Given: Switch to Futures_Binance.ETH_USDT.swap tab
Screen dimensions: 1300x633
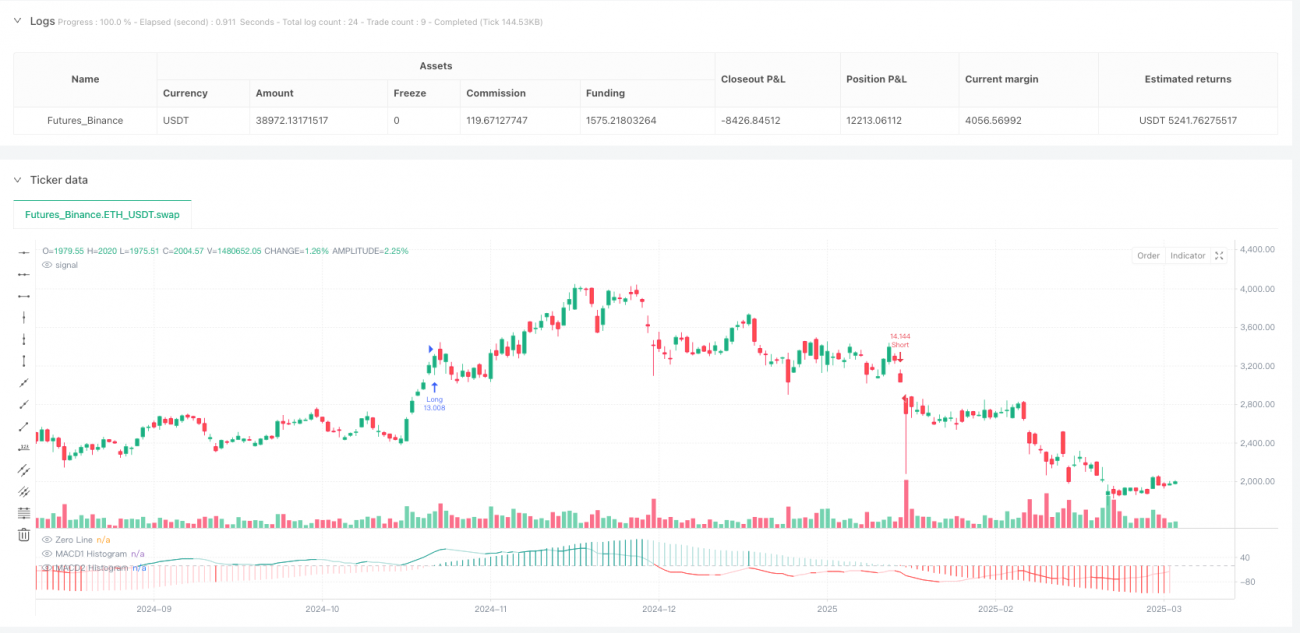Looking at the screenshot, I should (102, 215).
